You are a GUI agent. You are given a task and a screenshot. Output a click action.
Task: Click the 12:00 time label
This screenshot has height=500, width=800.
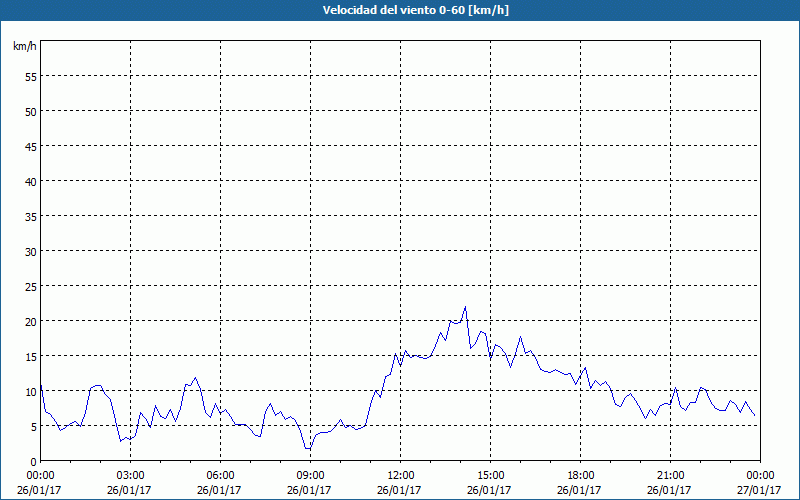[x=401, y=476]
